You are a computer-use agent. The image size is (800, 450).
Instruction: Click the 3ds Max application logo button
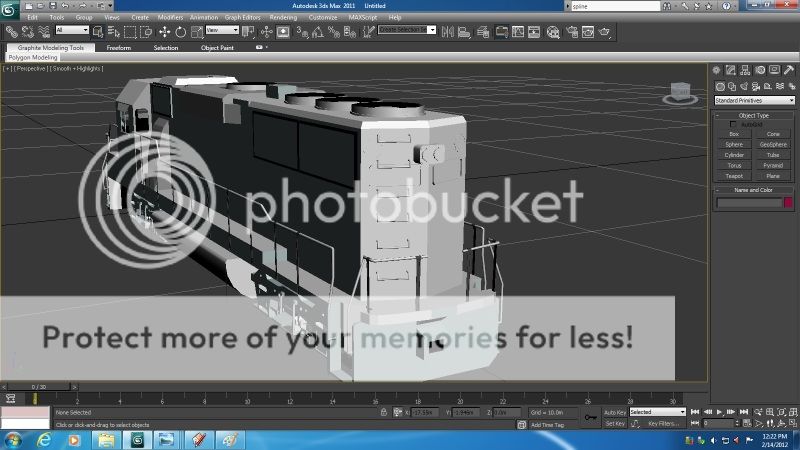coord(11,10)
